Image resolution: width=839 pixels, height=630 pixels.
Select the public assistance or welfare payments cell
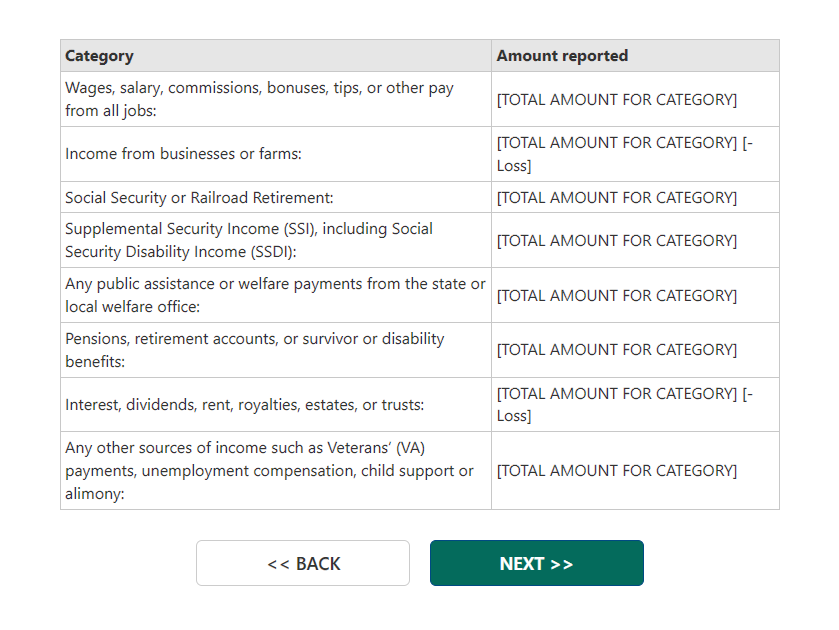[275, 295]
